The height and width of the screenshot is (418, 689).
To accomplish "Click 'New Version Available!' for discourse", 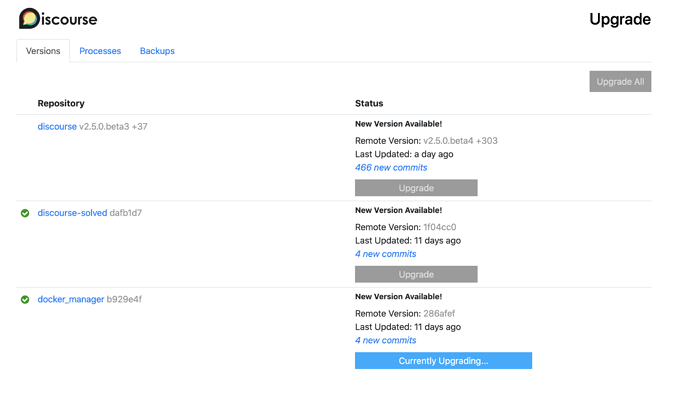I will 399,124.
